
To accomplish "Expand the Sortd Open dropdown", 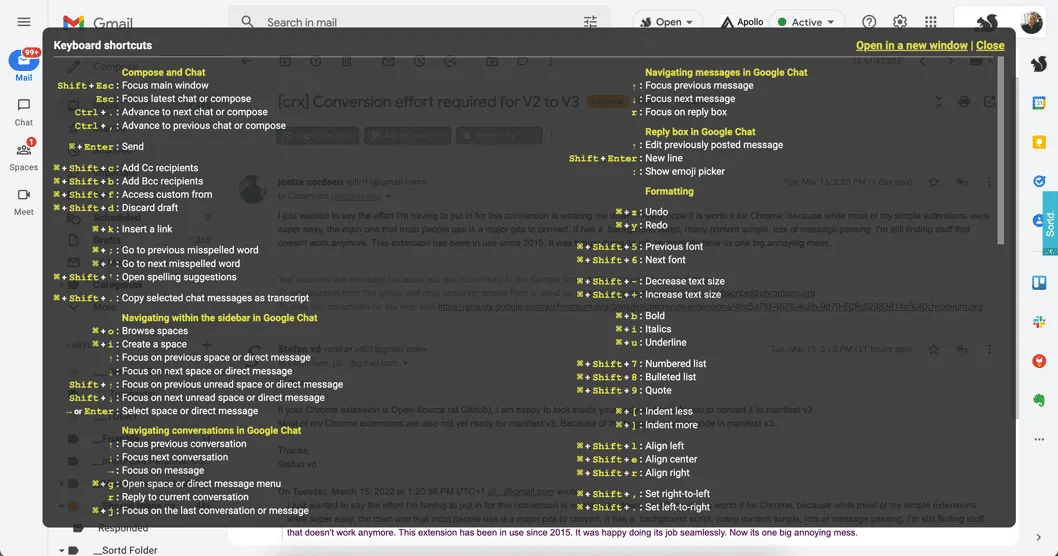I will pyautogui.click(x=667, y=22).
